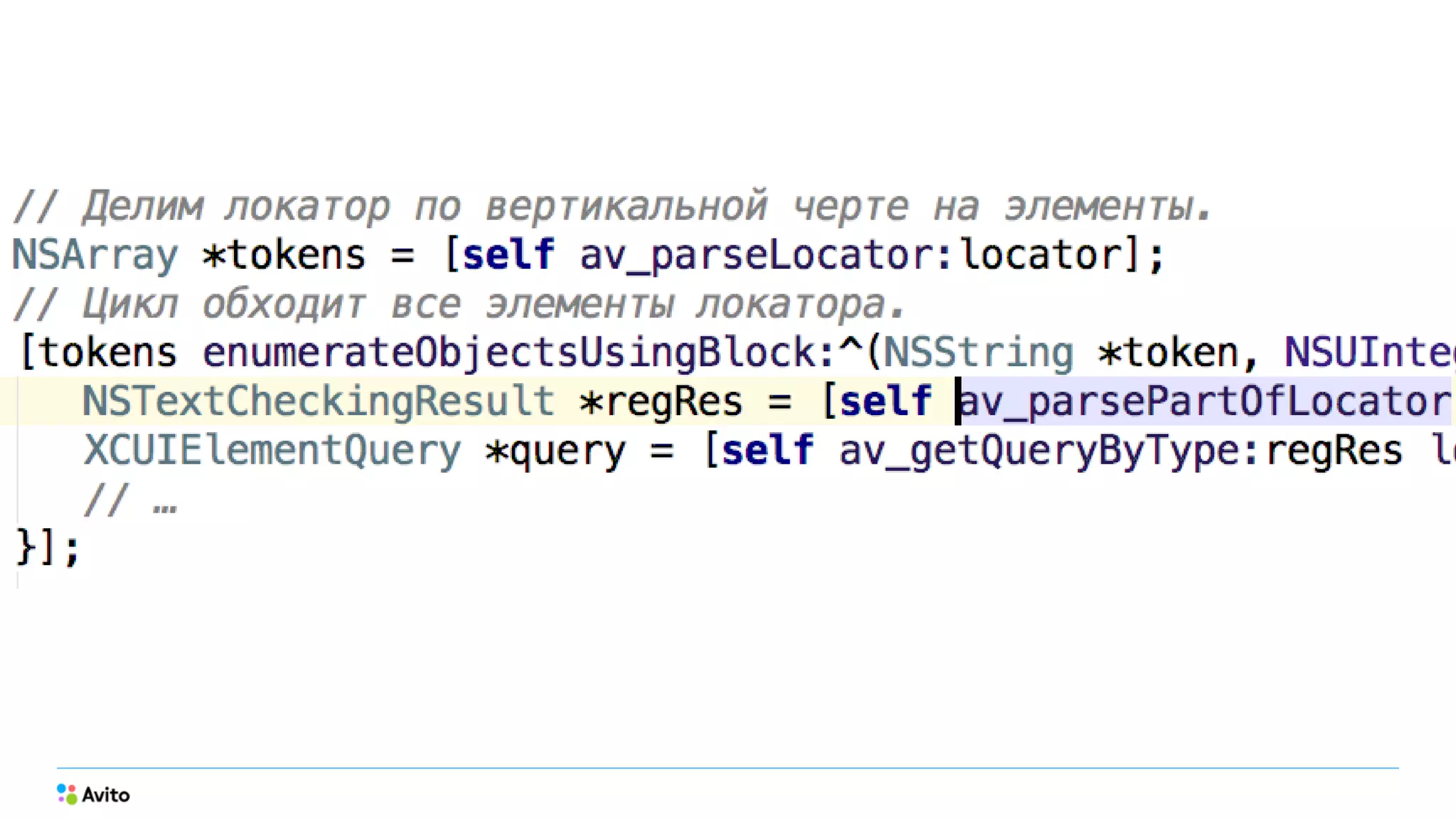The width and height of the screenshot is (1456, 819).
Task: Click the comment about dividing locator by vertical bar
Action: [x=611, y=207]
